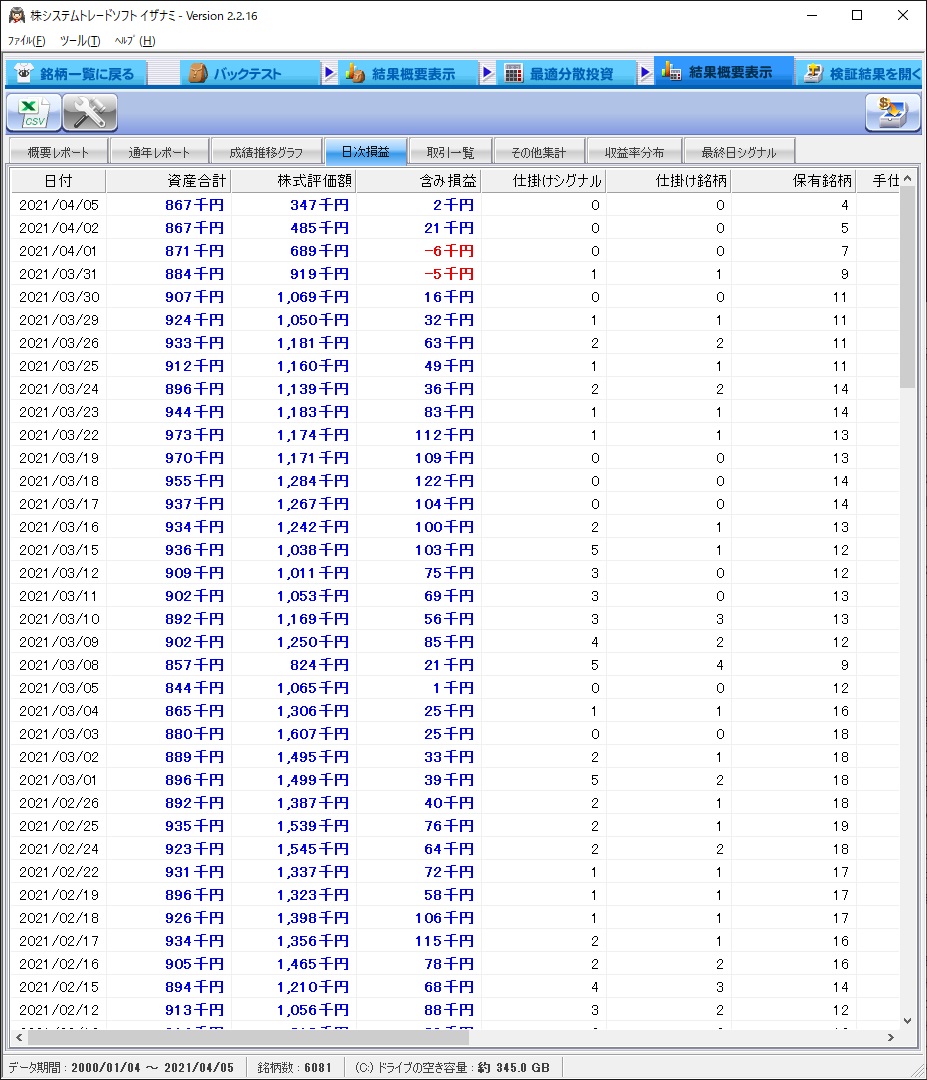927x1080 pixels.
Task: Open the 取引一覧 tab
Action: (450, 152)
